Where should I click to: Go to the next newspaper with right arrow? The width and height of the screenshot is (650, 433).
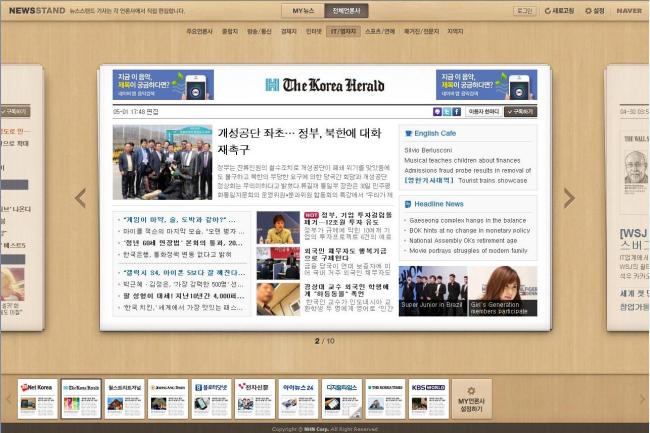click(x=569, y=198)
